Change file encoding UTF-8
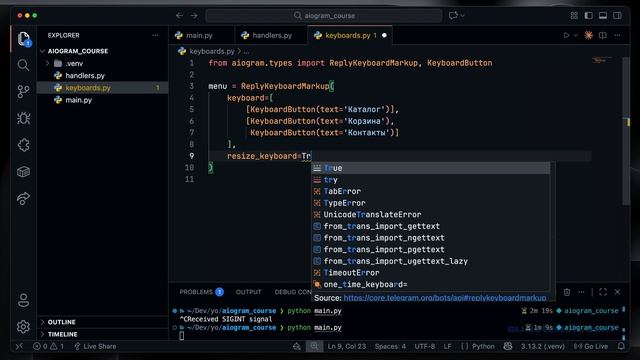The height and width of the screenshot is (360, 640). pyautogui.click(x=424, y=347)
